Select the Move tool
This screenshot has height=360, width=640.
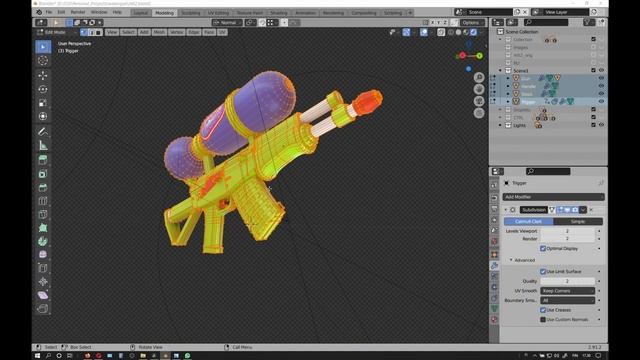[43, 75]
